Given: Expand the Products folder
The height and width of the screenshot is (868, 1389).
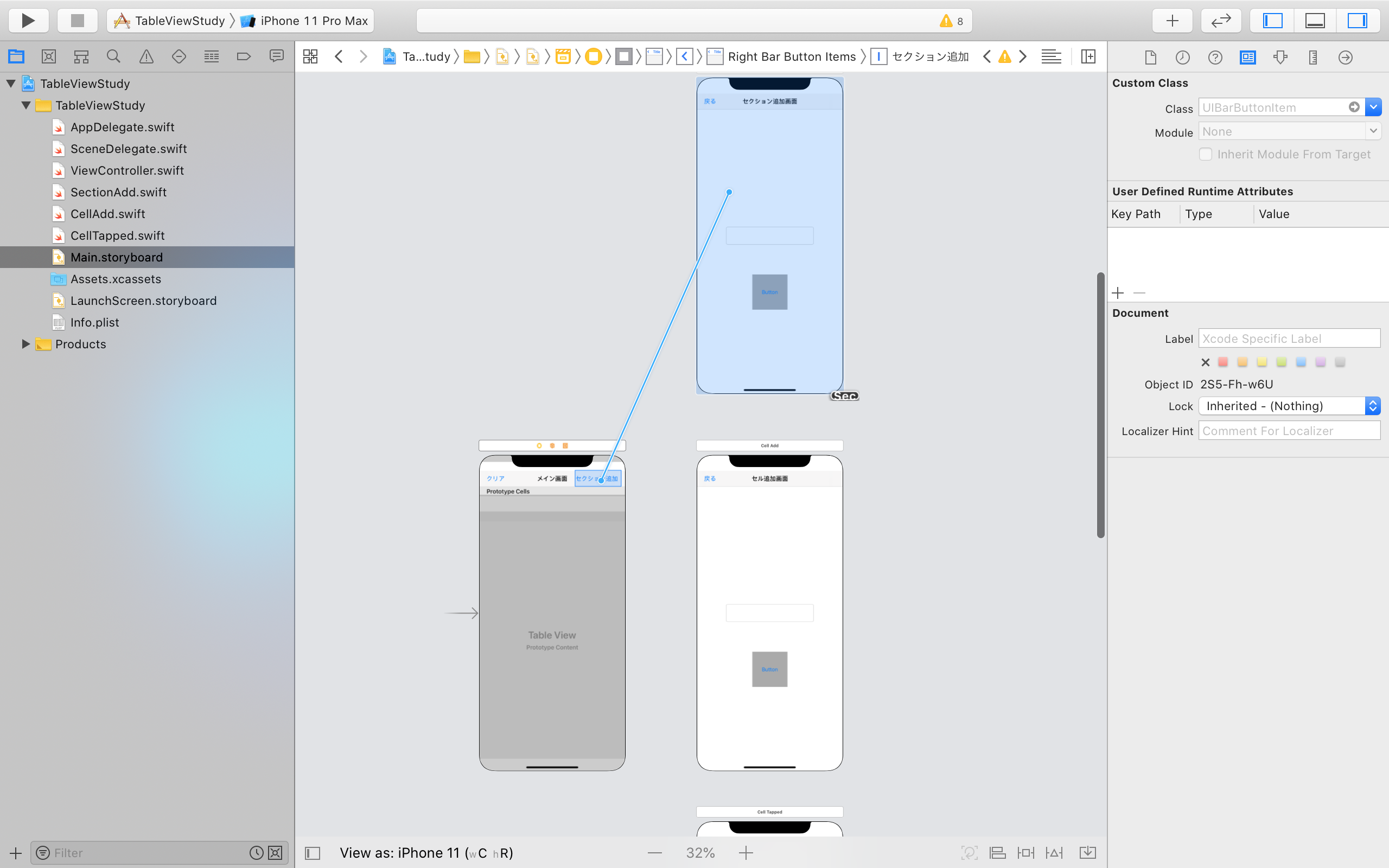Looking at the screenshot, I should point(26,344).
